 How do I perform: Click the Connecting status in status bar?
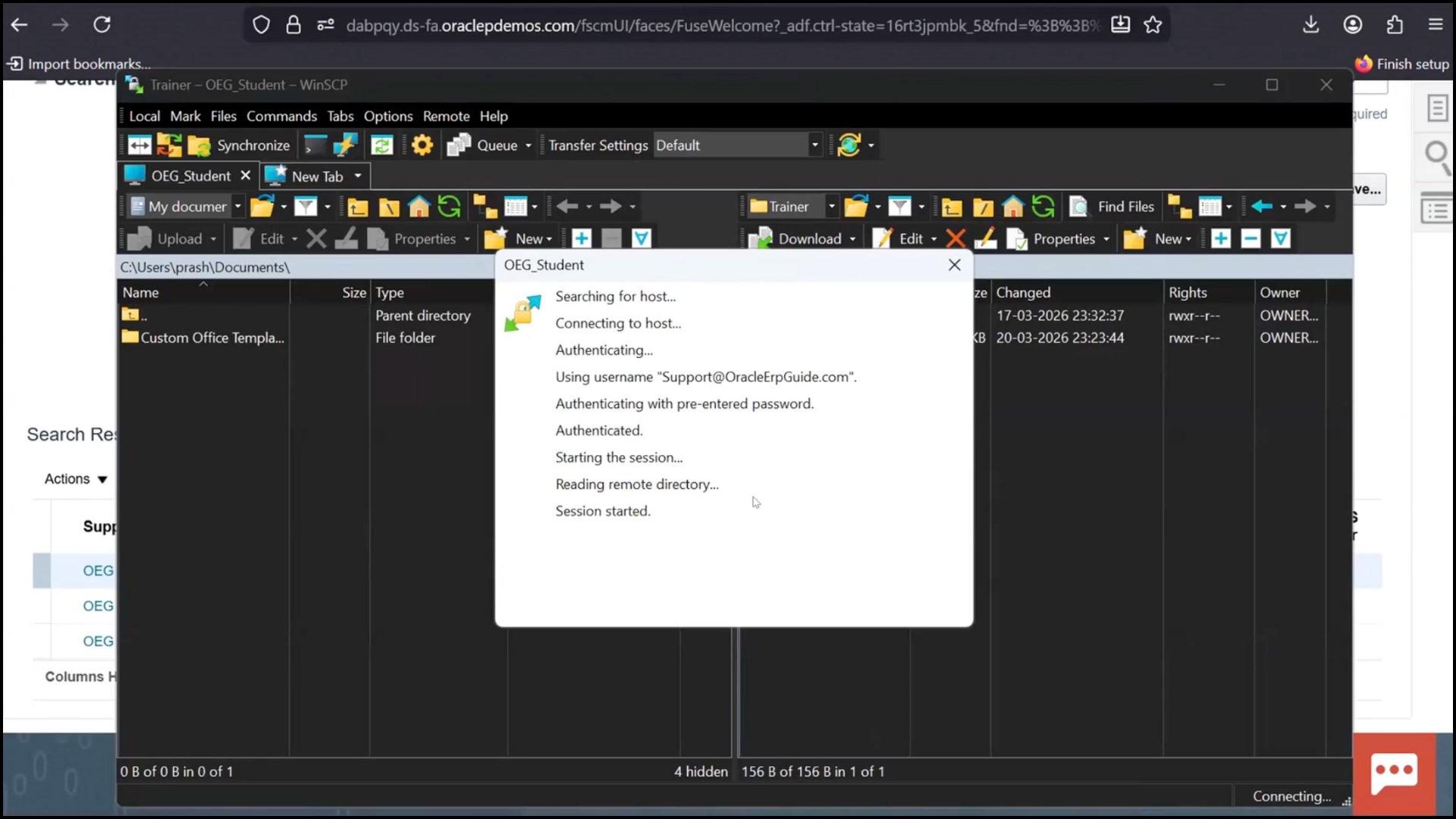(1291, 796)
